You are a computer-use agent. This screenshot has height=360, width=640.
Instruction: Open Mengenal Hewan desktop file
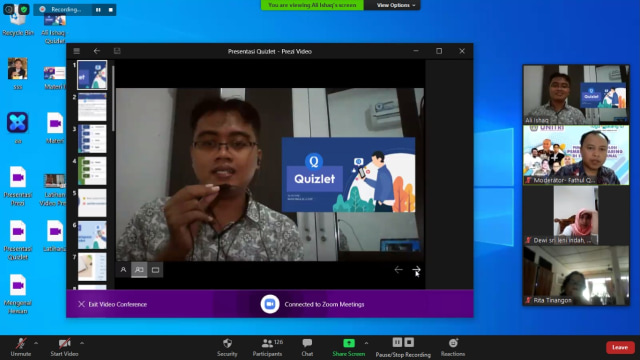(x=18, y=294)
